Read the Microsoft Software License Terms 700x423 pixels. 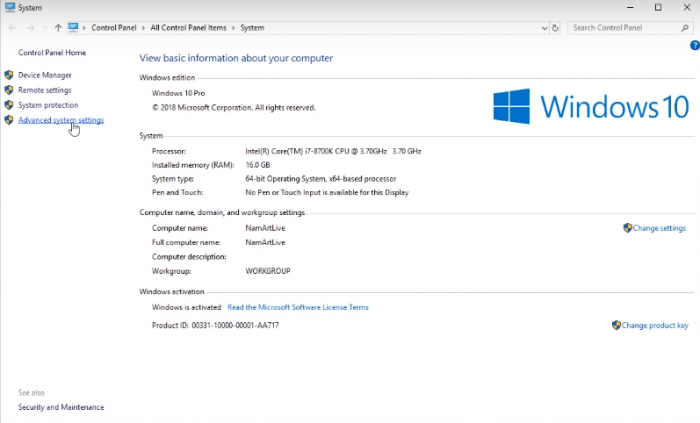click(298, 307)
